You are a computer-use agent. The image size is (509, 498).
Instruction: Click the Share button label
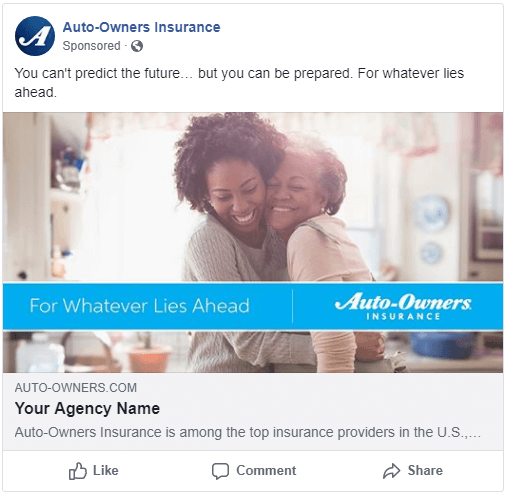pos(425,471)
